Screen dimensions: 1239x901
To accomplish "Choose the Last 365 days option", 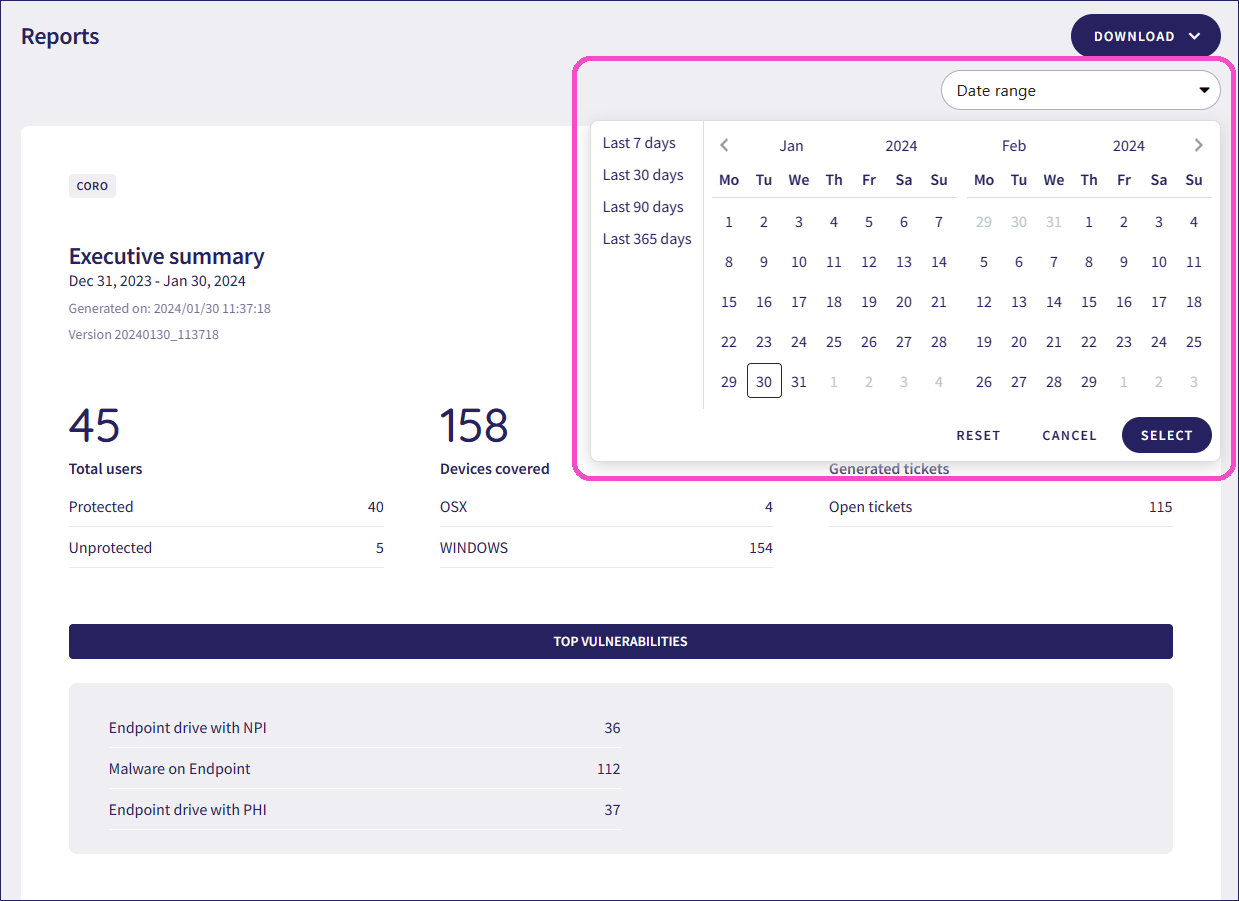I will 647,239.
